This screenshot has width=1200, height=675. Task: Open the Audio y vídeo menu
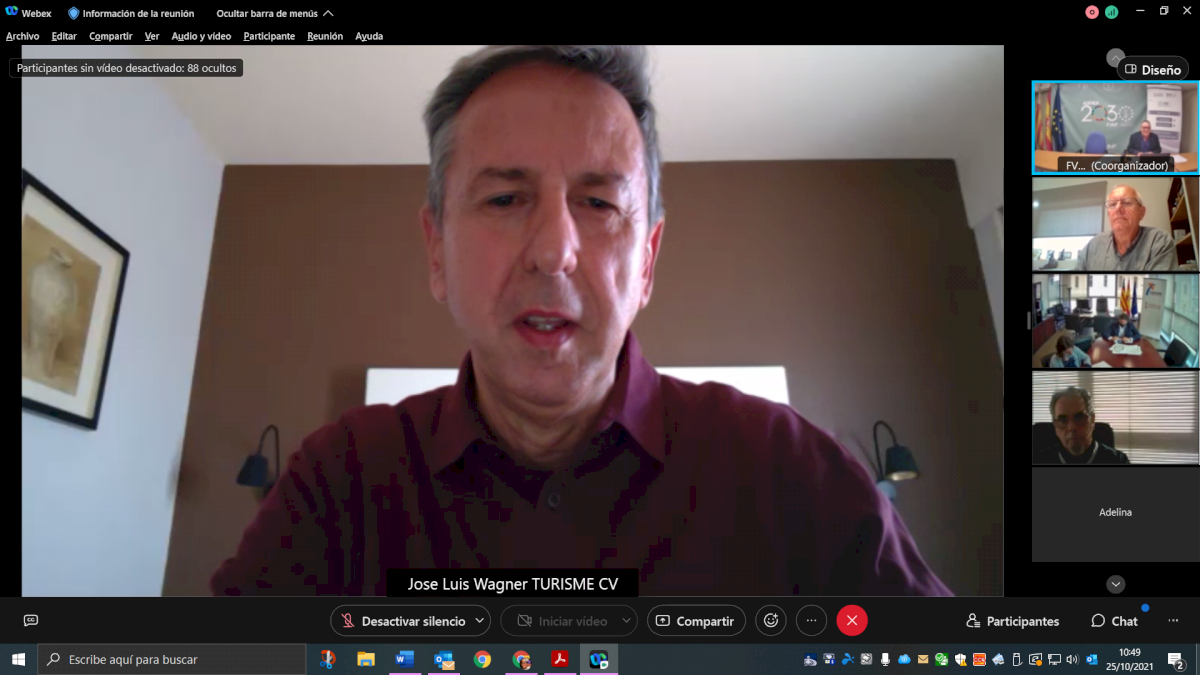pyautogui.click(x=201, y=36)
